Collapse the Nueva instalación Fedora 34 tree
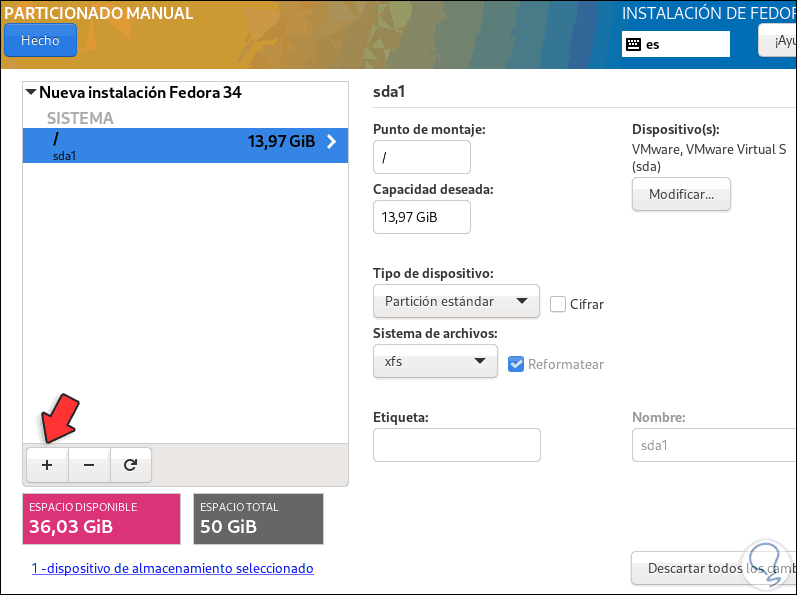 pyautogui.click(x=31, y=93)
